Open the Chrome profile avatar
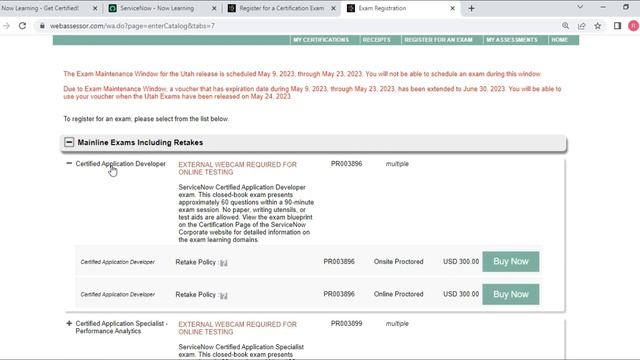This screenshot has height=360, width=640. (633, 26)
